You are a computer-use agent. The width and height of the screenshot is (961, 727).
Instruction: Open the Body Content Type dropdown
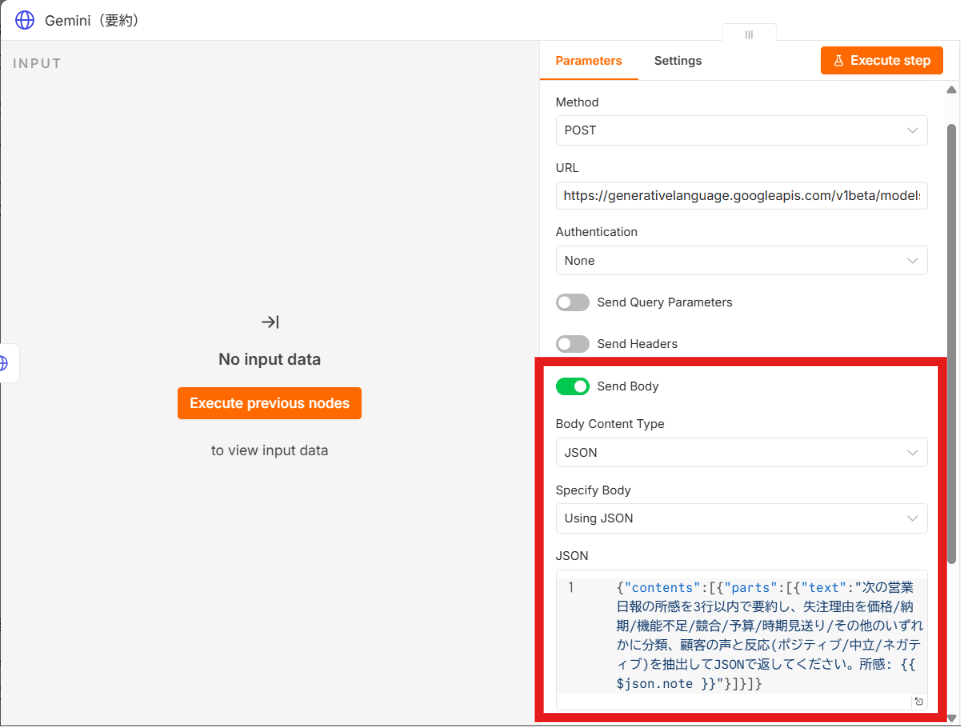742,452
